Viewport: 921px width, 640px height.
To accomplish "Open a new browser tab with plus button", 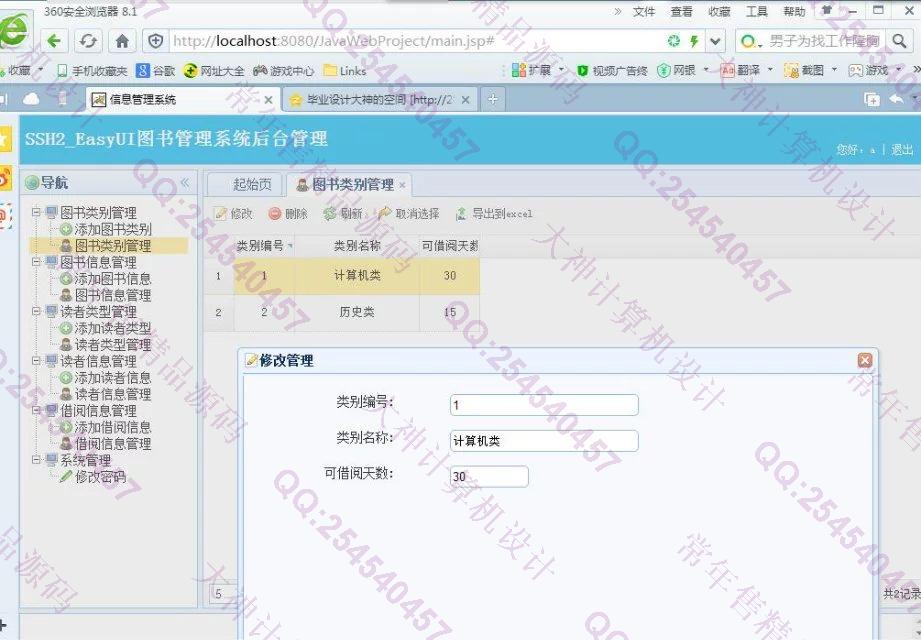I will coord(492,99).
